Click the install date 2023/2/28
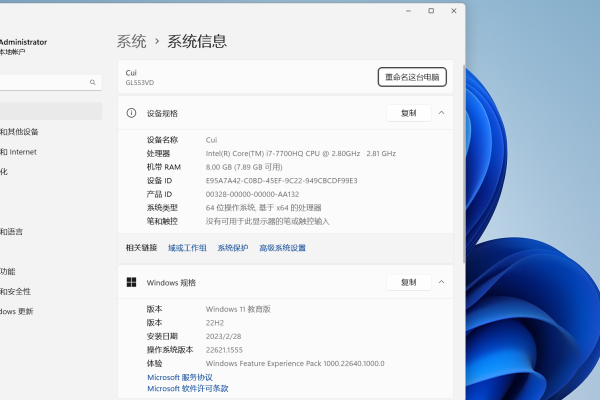This screenshot has height=400, width=600. pyautogui.click(x=223, y=336)
